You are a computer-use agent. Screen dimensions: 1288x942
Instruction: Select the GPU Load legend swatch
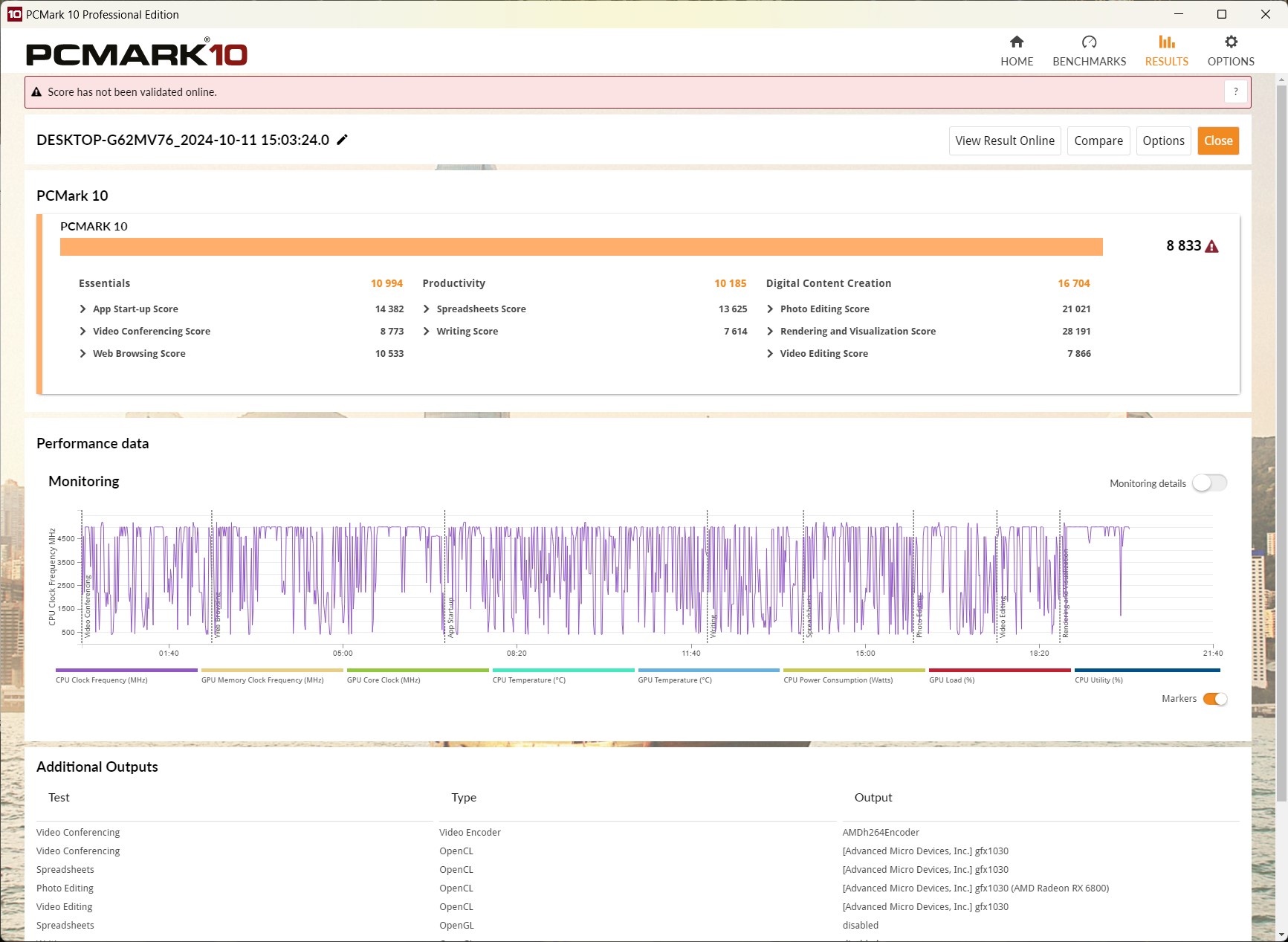click(1000, 670)
